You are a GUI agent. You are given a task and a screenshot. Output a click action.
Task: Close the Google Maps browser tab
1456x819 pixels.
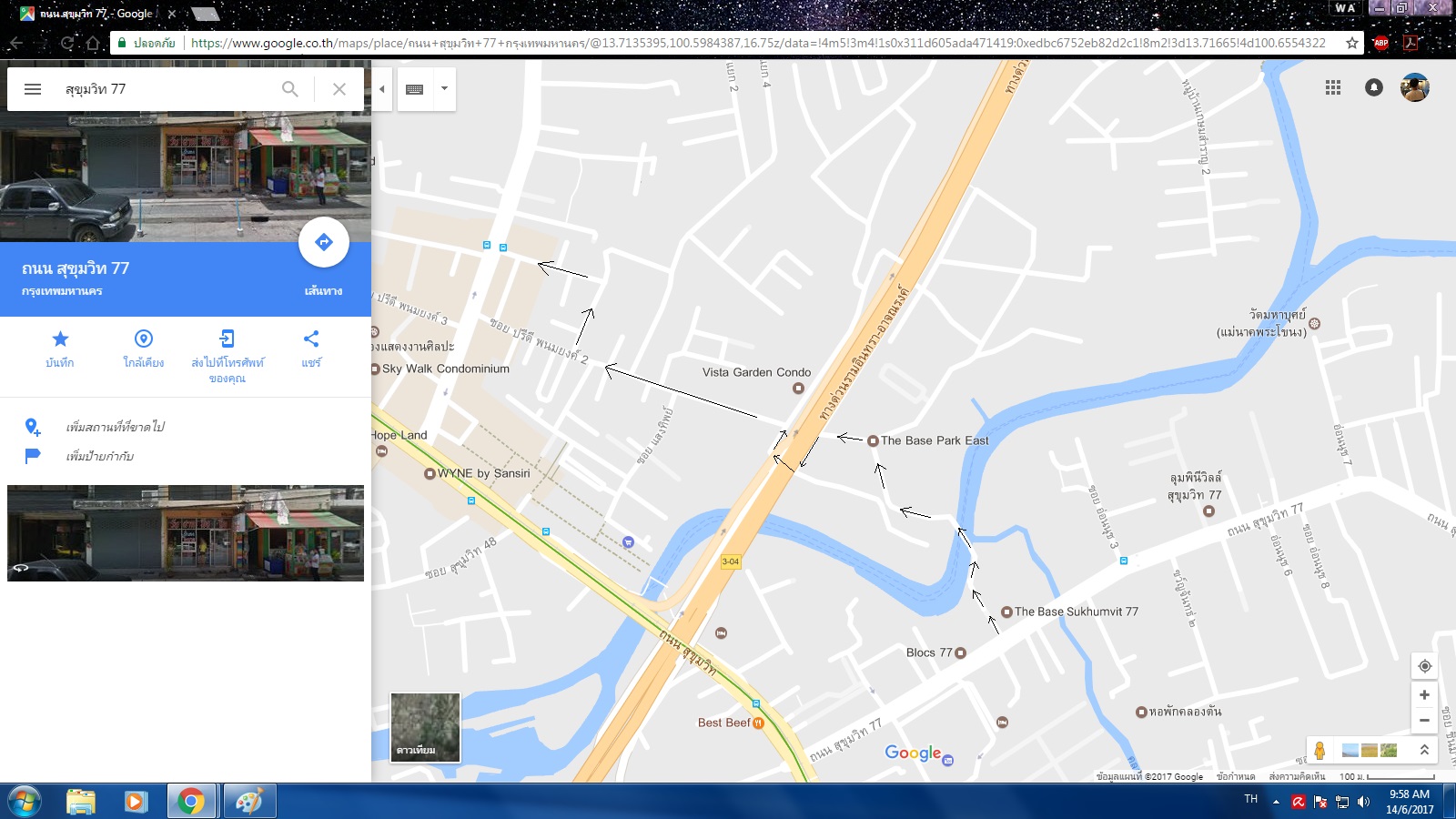click(172, 14)
